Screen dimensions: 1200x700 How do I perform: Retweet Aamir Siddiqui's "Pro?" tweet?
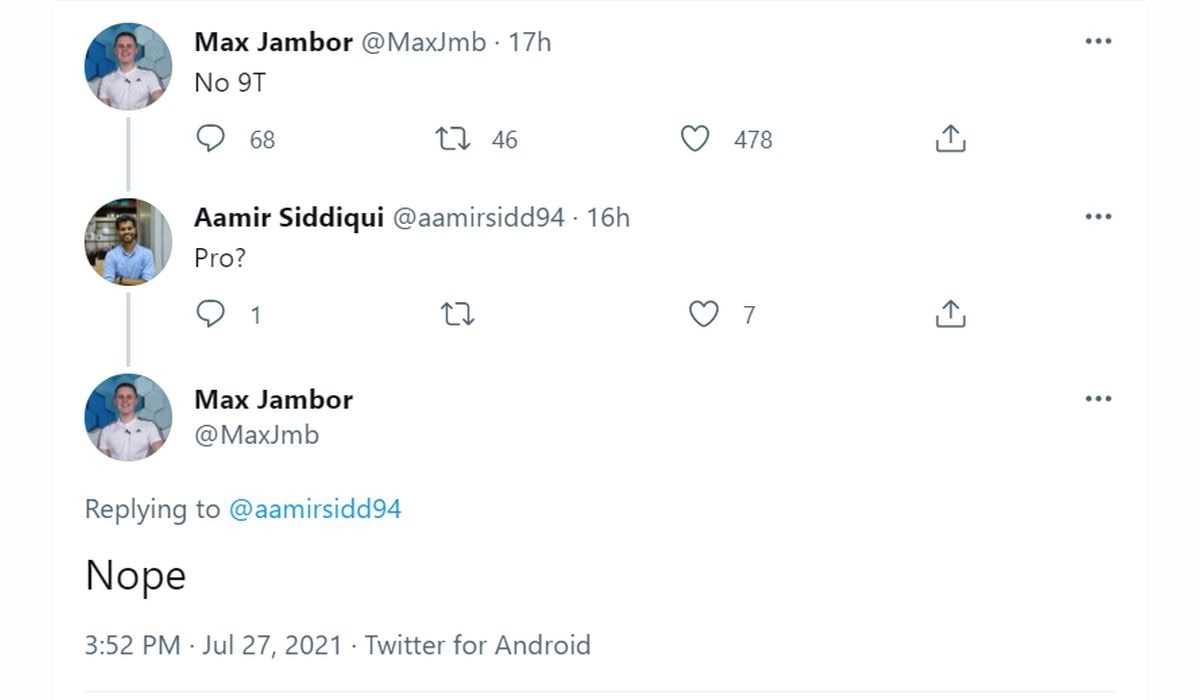tap(457, 315)
